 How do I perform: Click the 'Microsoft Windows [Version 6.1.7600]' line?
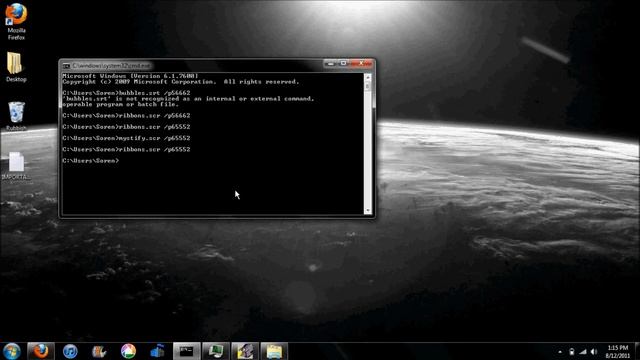tap(131, 76)
